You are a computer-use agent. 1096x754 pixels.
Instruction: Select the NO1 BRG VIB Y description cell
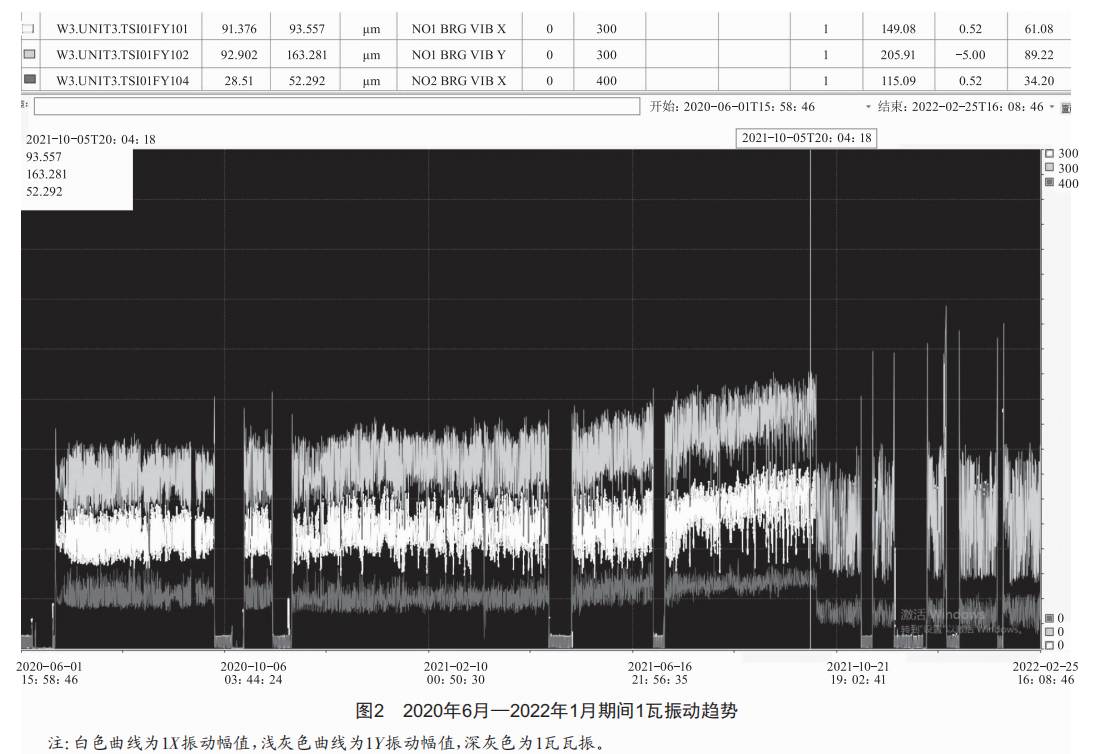458,55
